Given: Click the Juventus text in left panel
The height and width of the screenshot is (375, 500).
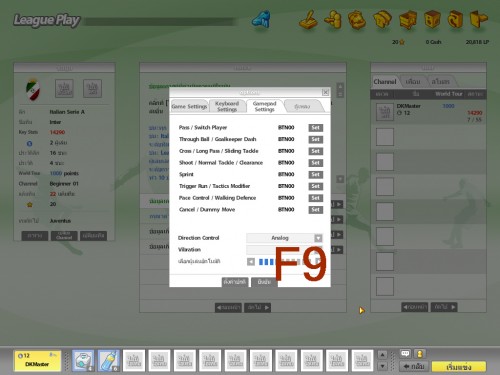Looking at the screenshot, I should [x=60, y=221].
